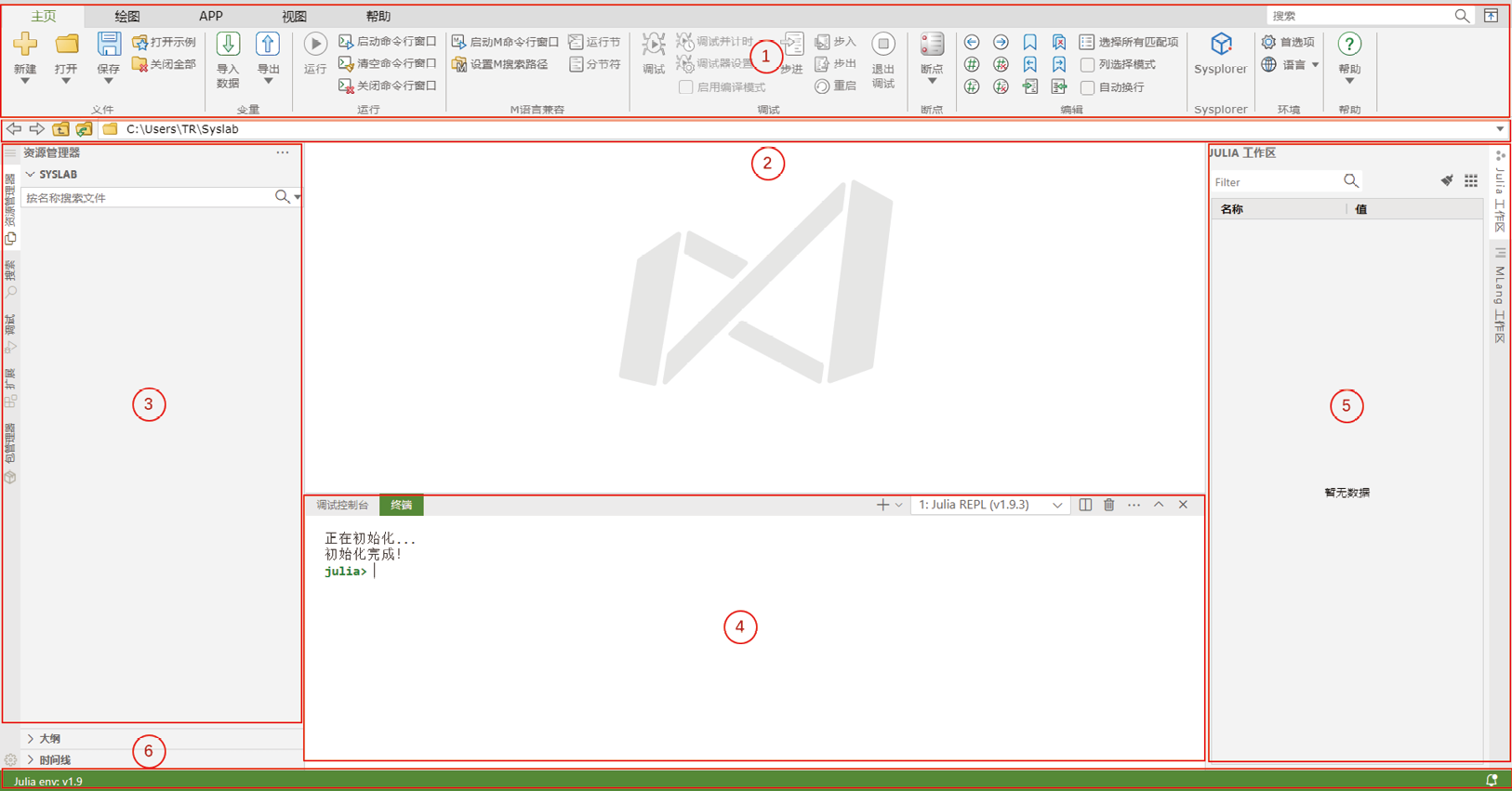
Task: Click 首选项 button
Action: [1288, 42]
